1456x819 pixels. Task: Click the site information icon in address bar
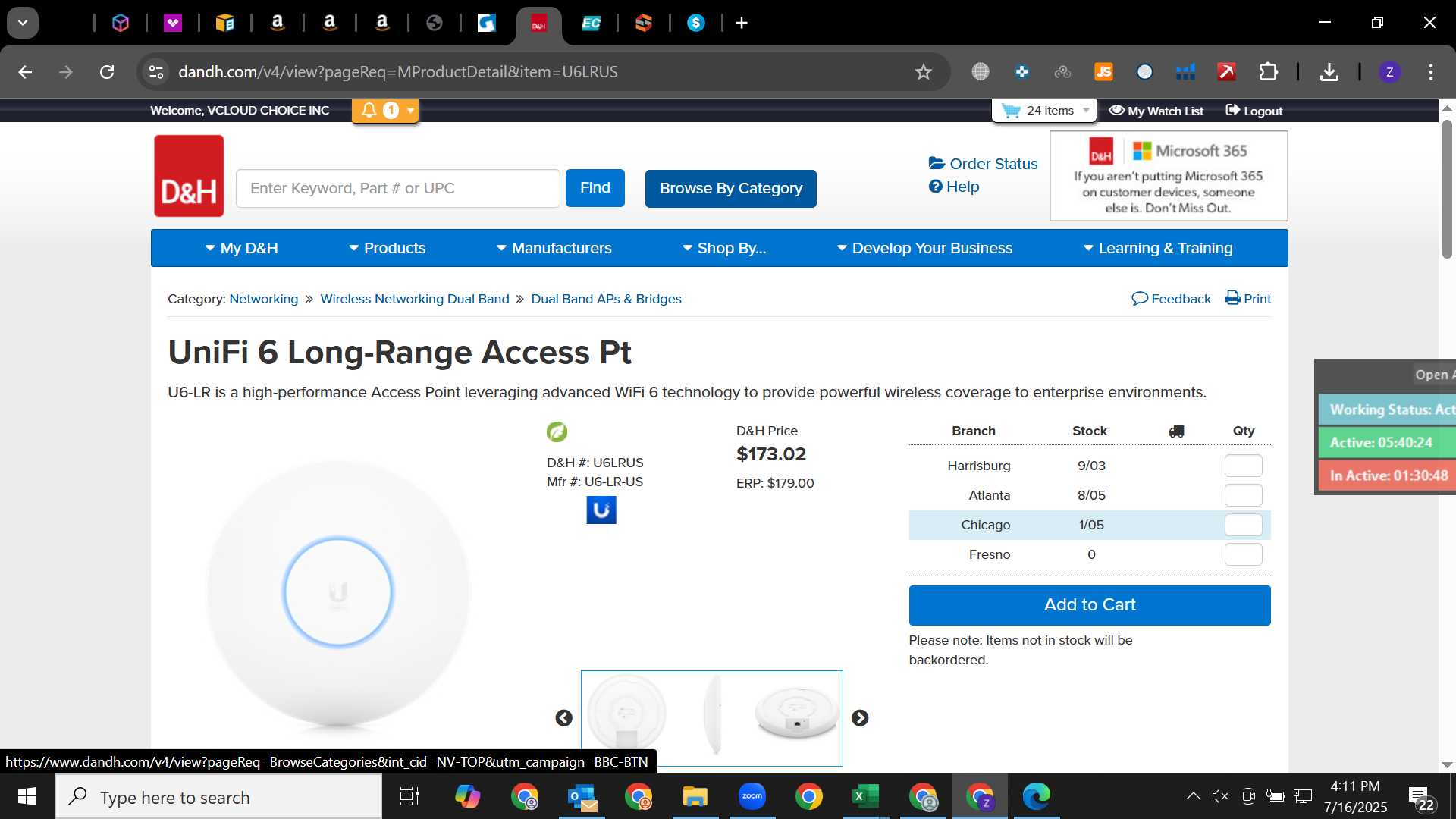click(155, 72)
